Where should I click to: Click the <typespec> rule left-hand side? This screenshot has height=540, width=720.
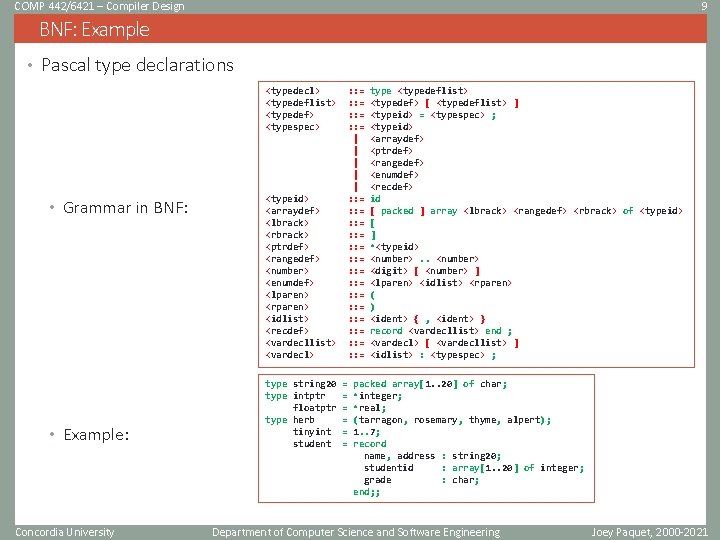pyautogui.click(x=292, y=127)
